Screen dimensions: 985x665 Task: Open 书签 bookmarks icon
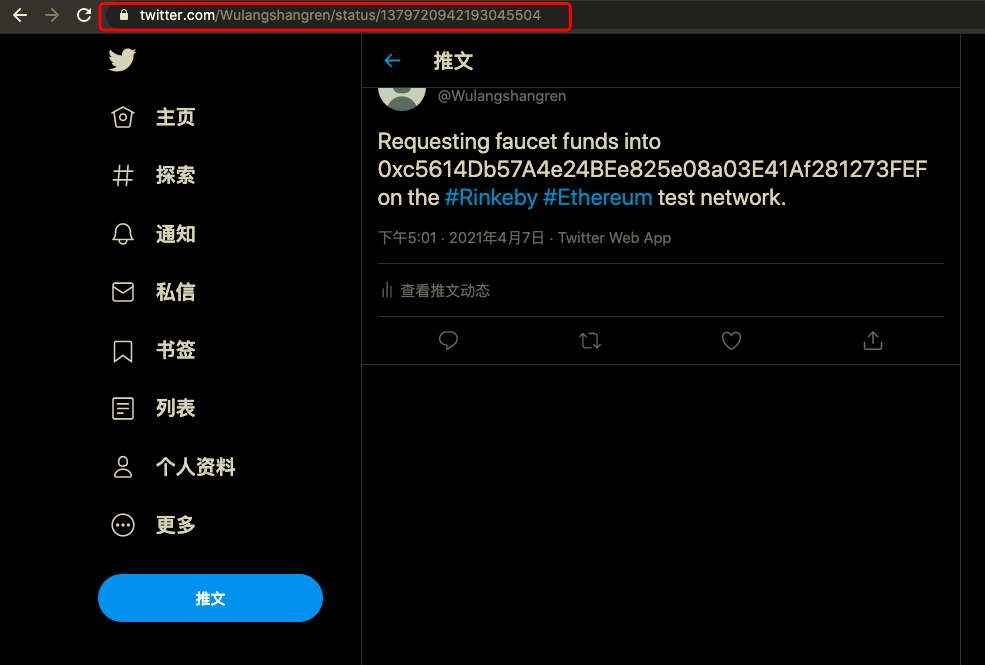tap(122, 350)
